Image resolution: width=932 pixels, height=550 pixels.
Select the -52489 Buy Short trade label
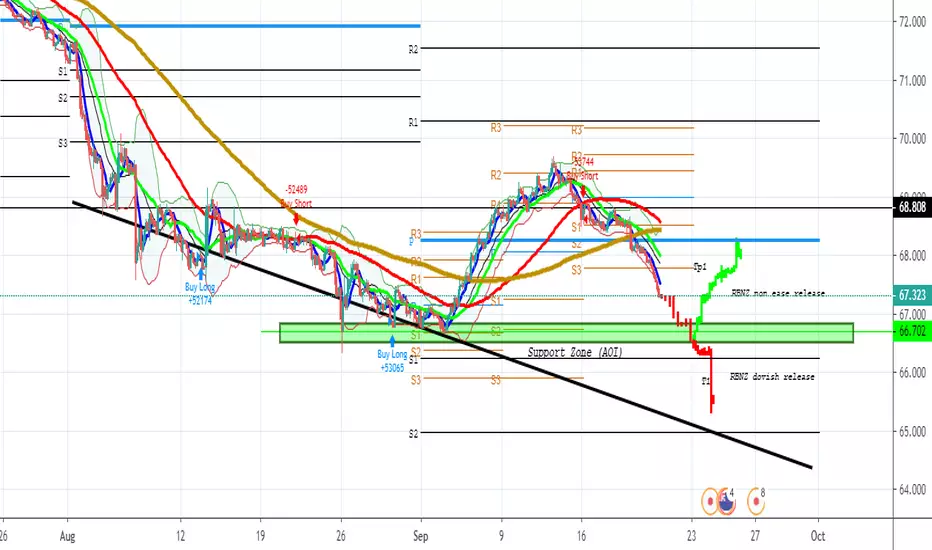297,196
